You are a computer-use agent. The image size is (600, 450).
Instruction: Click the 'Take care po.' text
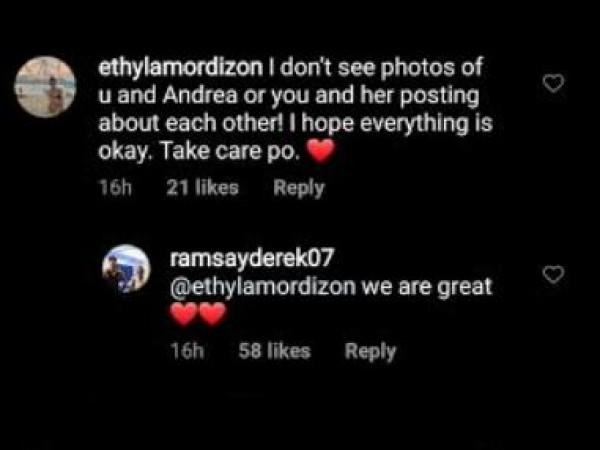click(229, 152)
